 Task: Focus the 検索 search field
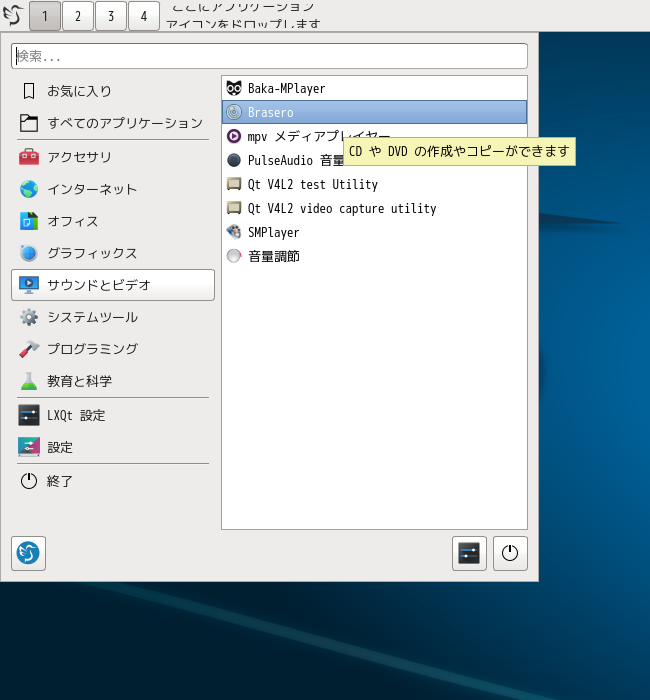(x=269, y=56)
